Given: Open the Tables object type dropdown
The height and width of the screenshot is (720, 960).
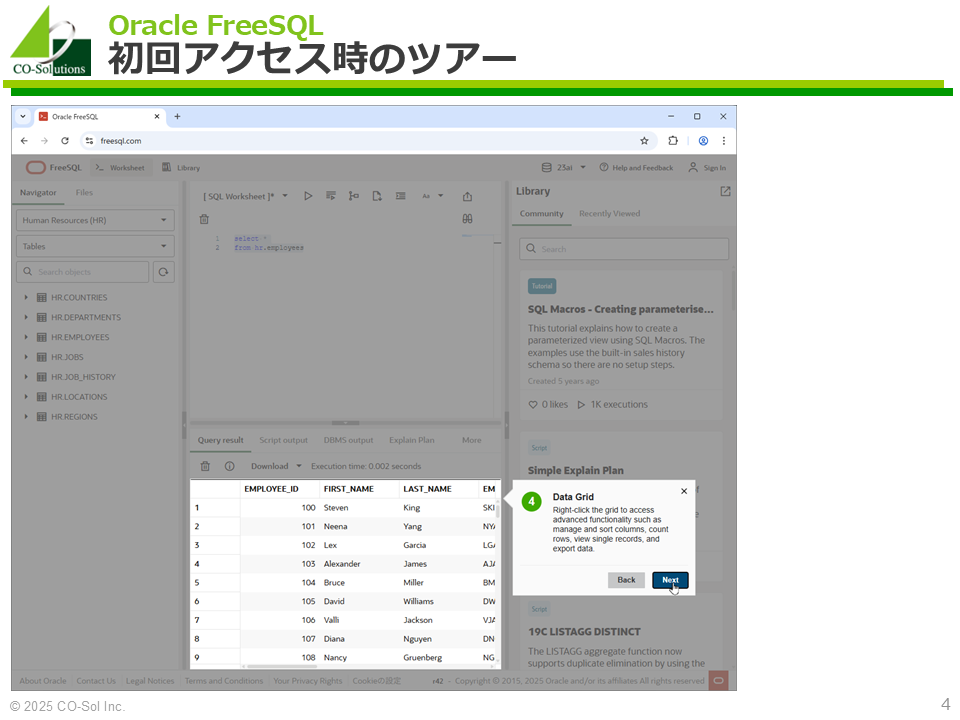Looking at the screenshot, I should click(95, 246).
